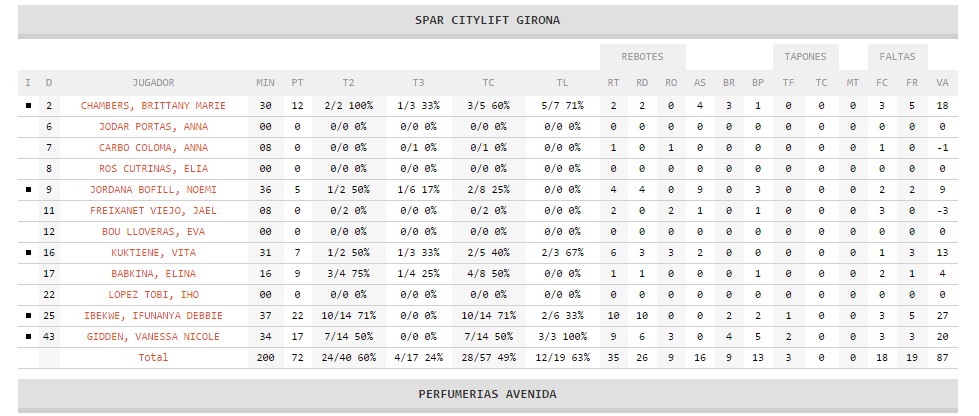Click starter marker icon beside CHAMBERS row
The height and width of the screenshot is (416, 979).
point(27,106)
